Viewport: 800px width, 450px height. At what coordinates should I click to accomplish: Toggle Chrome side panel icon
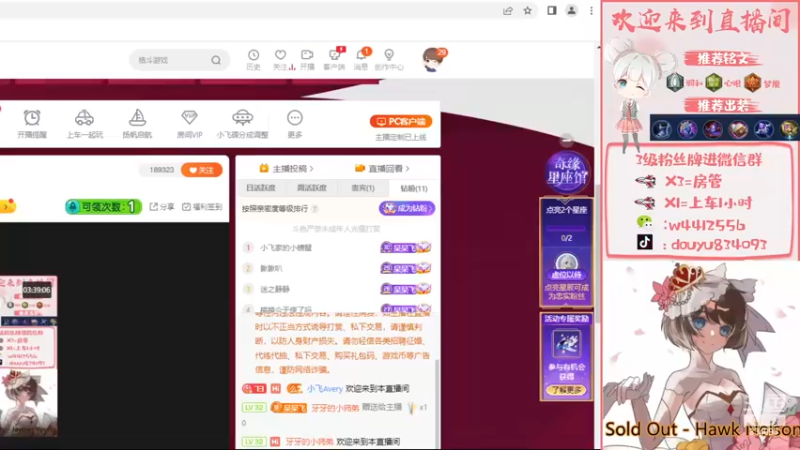tap(552, 11)
